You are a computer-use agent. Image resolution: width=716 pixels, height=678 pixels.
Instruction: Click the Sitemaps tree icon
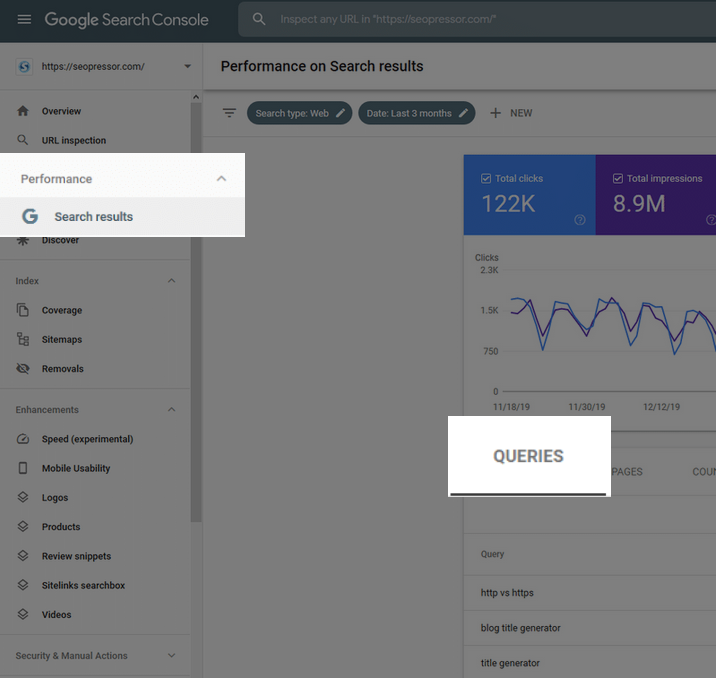[x=23, y=339]
